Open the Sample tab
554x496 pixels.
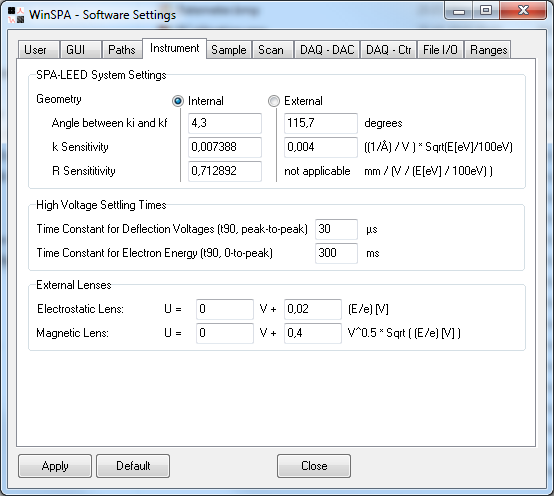[x=229, y=49]
